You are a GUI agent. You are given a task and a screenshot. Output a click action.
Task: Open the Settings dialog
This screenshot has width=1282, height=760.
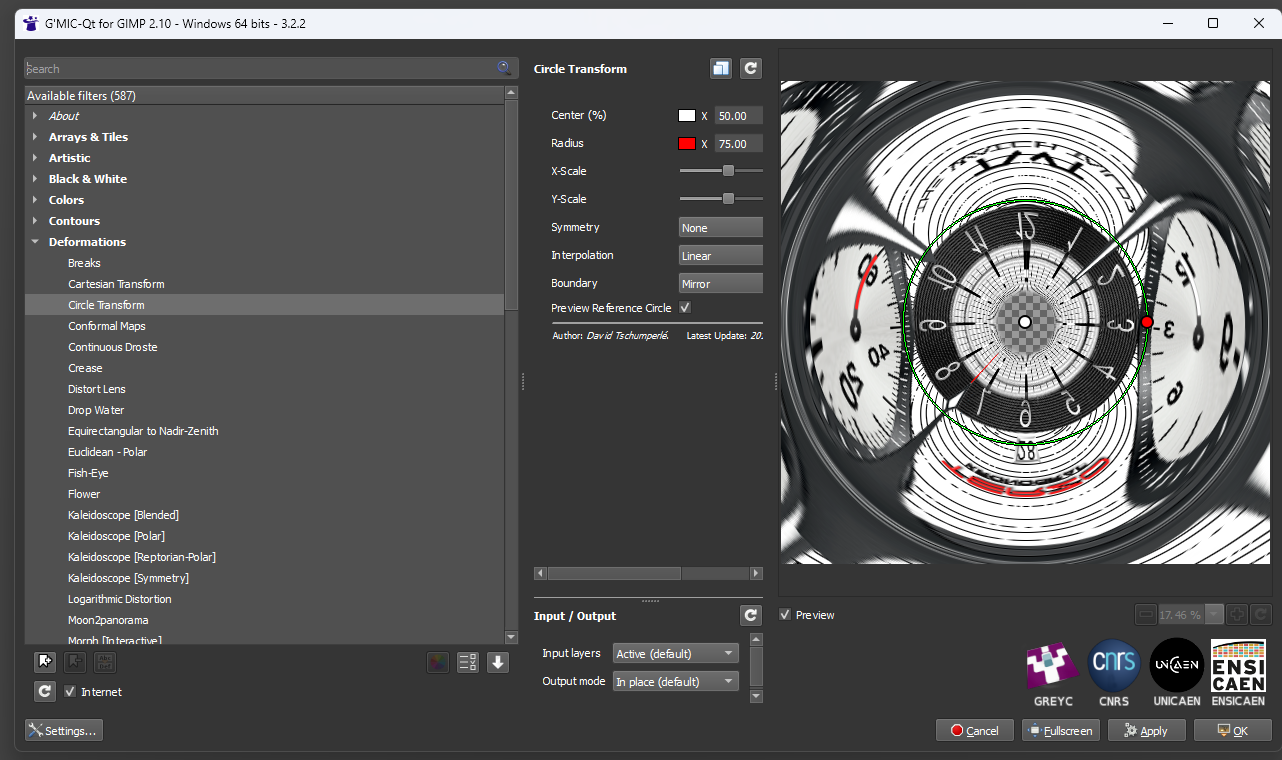pos(63,731)
